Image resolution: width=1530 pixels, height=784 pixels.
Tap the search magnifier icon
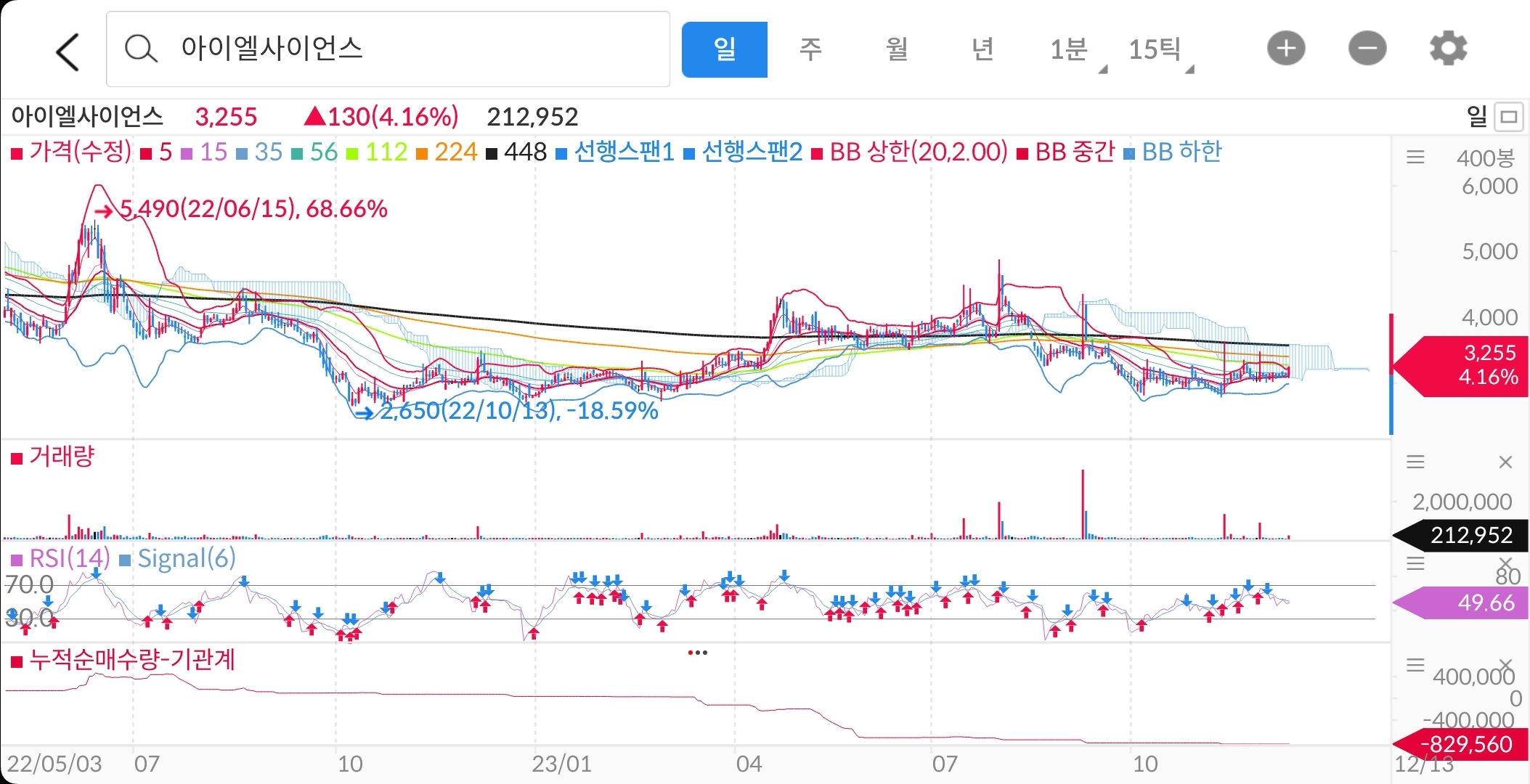140,49
